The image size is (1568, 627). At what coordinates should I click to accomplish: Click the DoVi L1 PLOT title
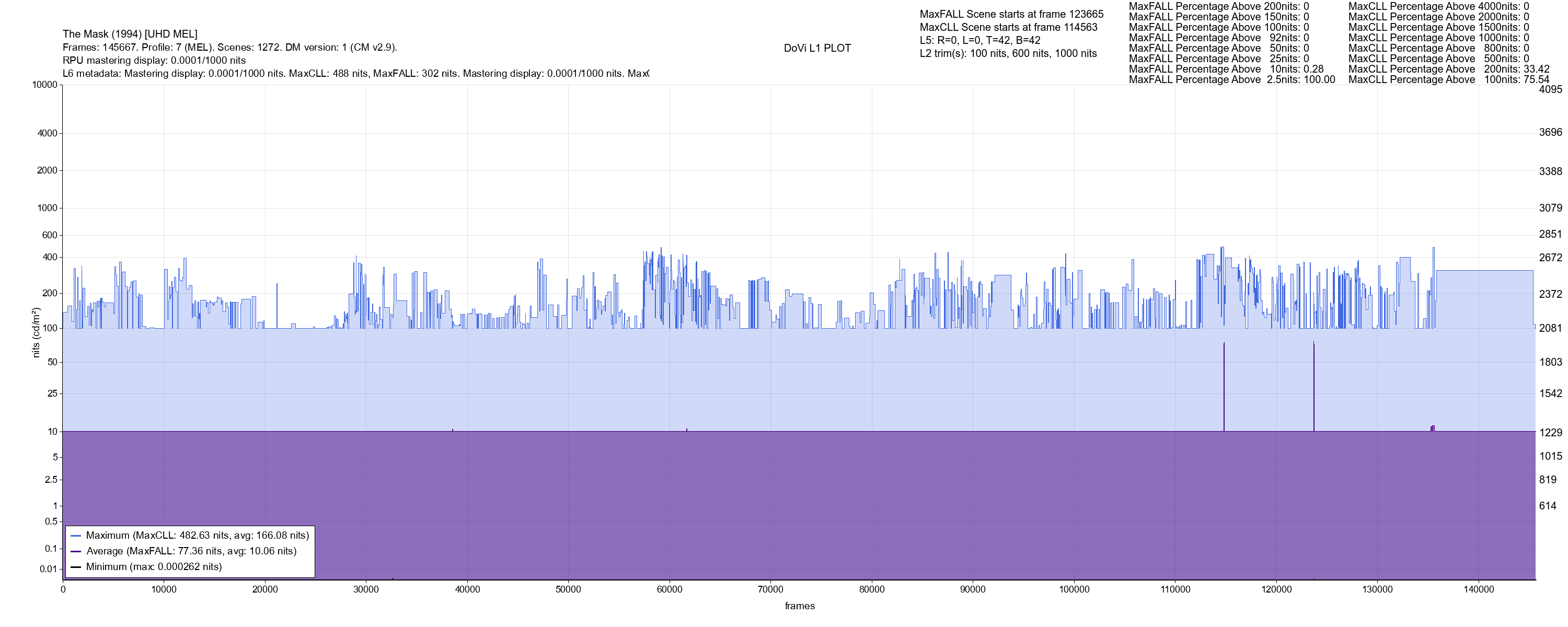[x=817, y=48]
